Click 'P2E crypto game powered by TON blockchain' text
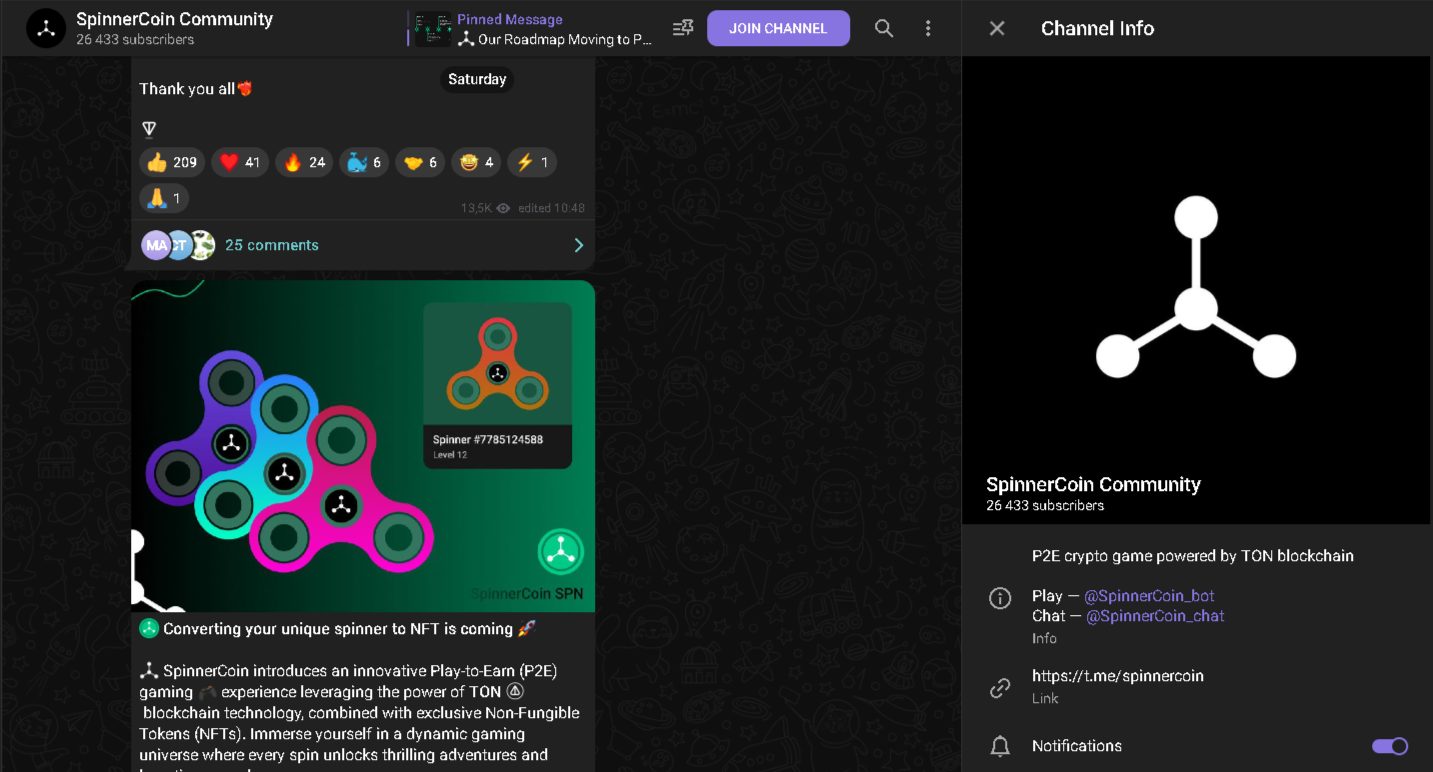Viewport: 1433px width, 772px height. 1193,556
